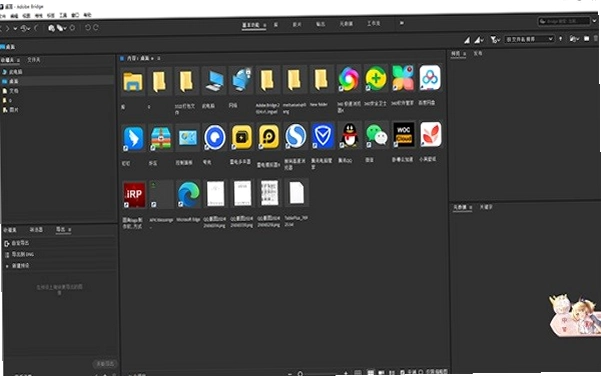Click the new folder icon near sort controls
Image resolution: width=601 pixels, height=376 pixels.
[x=574, y=39]
